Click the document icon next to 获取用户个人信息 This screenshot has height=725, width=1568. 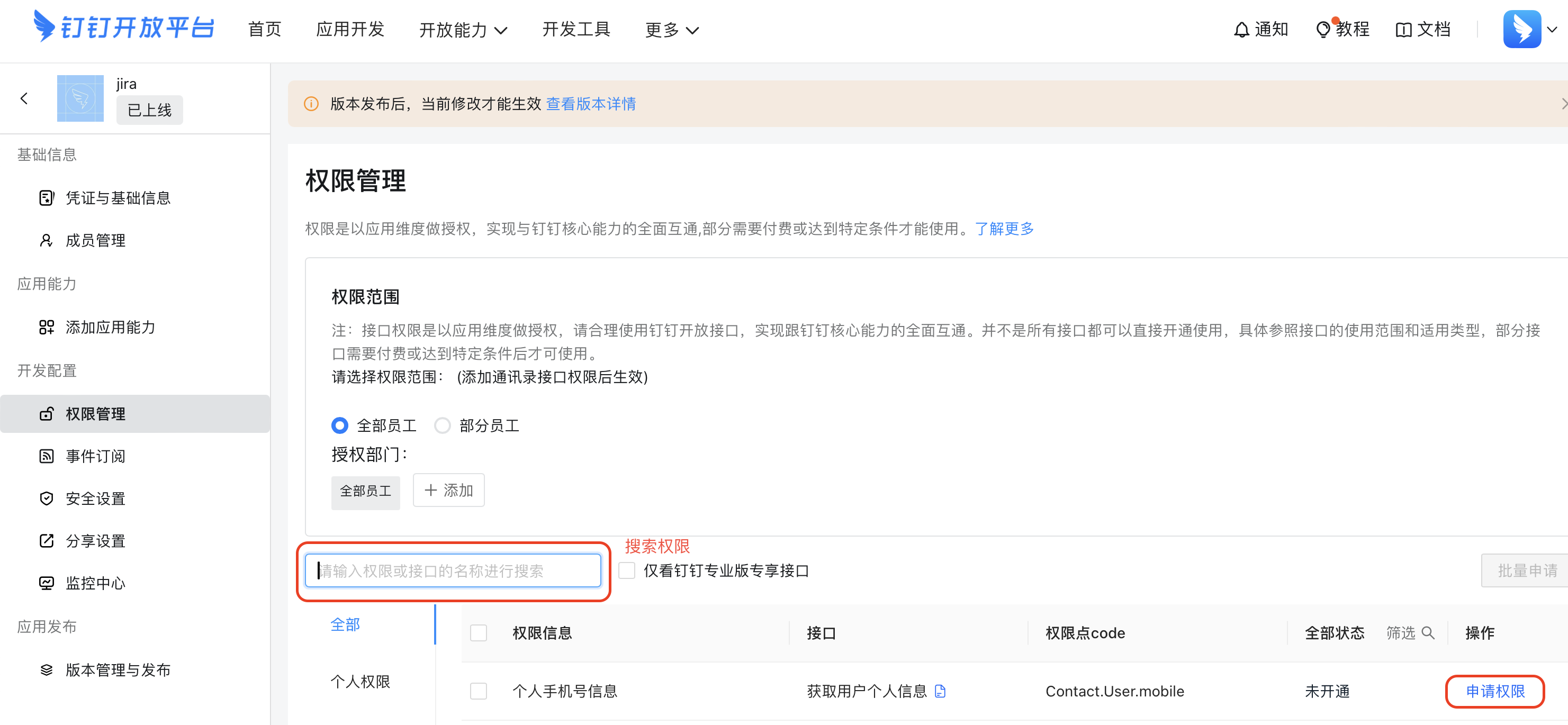[x=940, y=691]
